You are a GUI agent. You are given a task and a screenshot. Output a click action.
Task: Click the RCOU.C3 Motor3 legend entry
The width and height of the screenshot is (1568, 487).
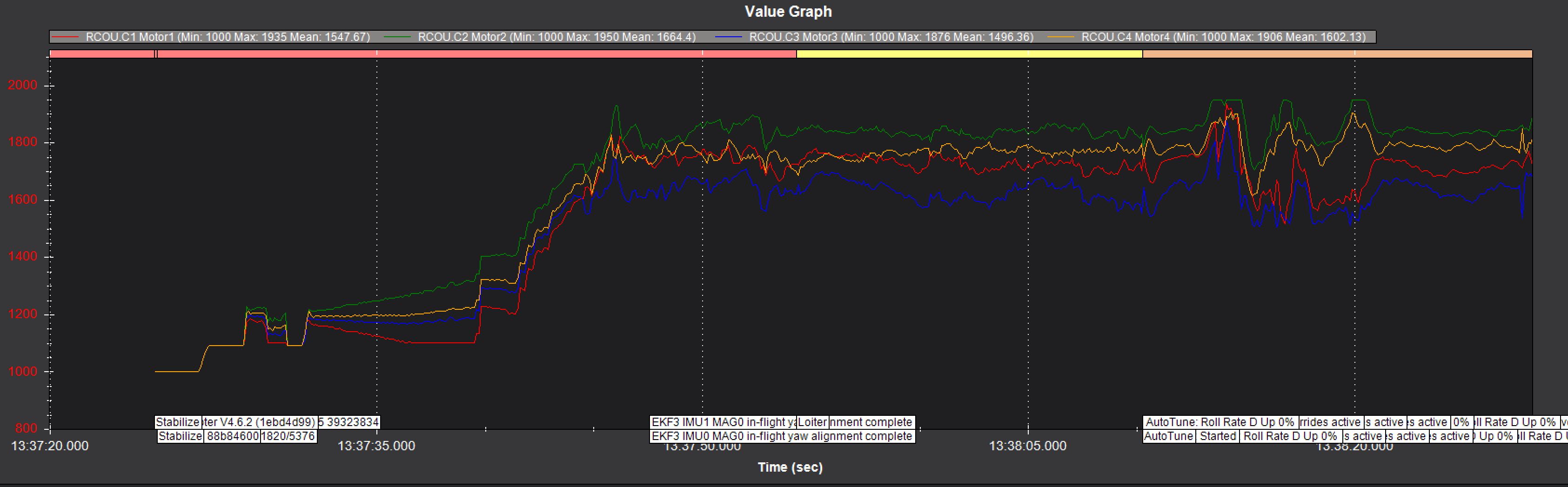pos(891,37)
